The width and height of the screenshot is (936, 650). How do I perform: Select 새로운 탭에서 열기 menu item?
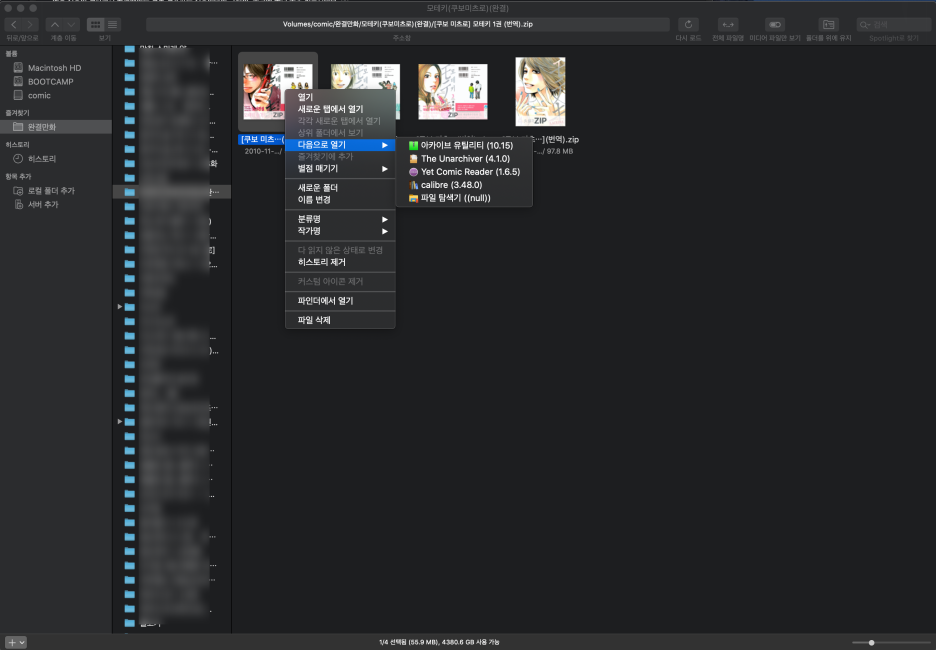330,109
